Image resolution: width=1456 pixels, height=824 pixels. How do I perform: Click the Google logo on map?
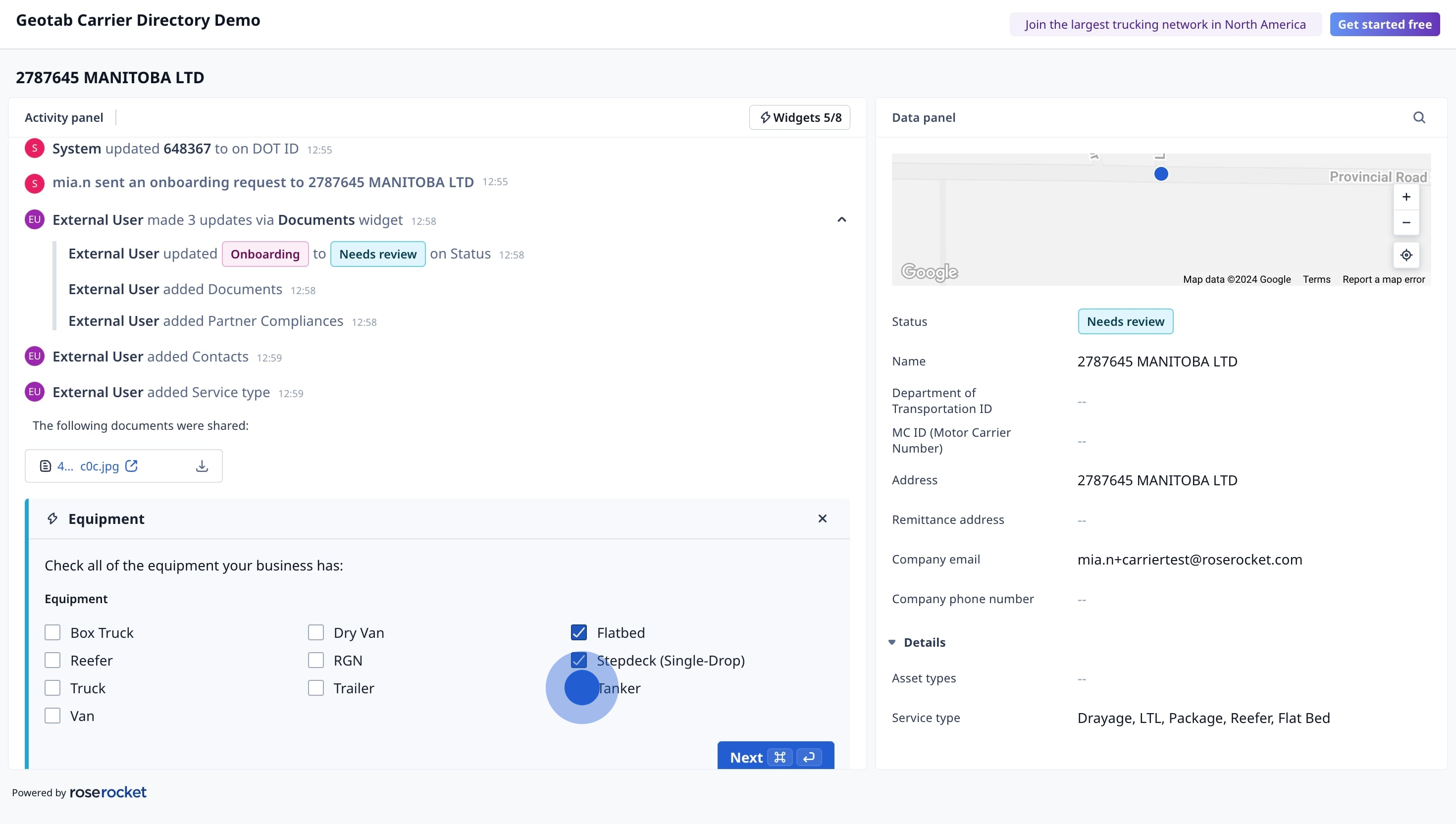pyautogui.click(x=929, y=272)
